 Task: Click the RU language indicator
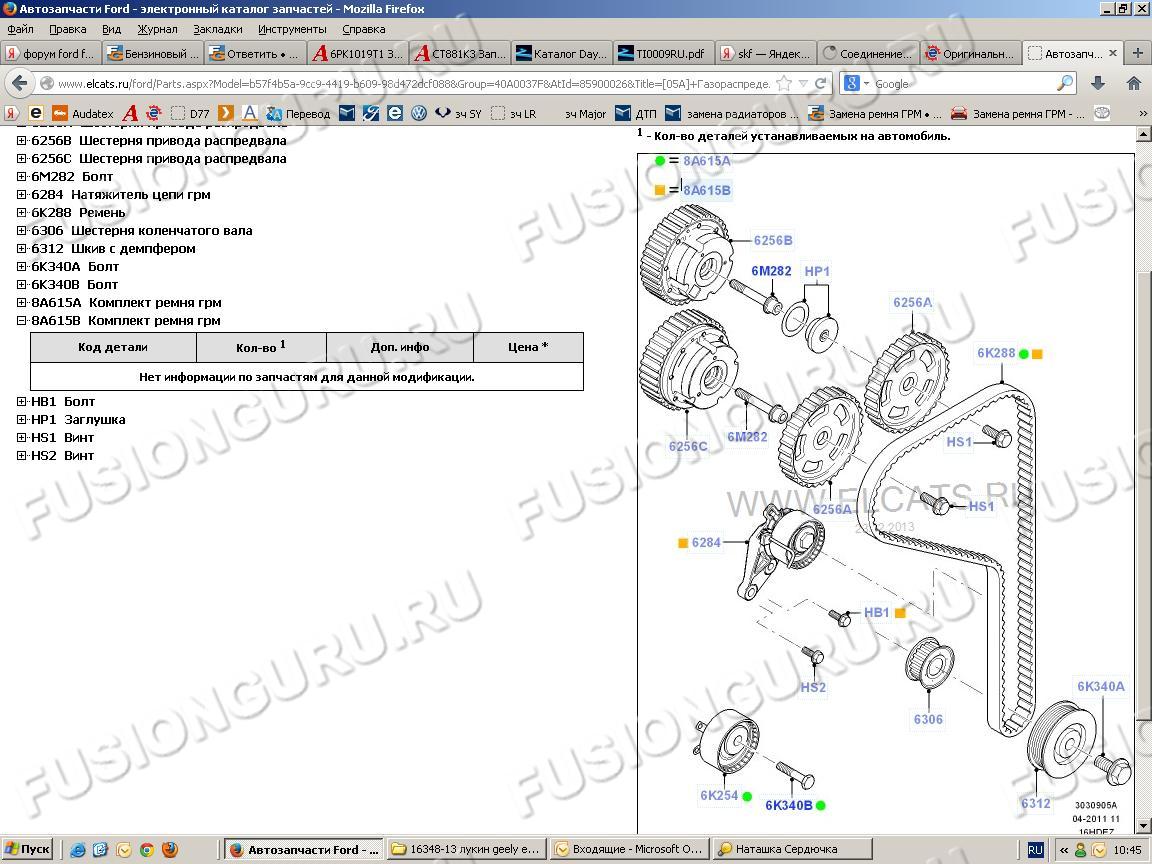1035,850
